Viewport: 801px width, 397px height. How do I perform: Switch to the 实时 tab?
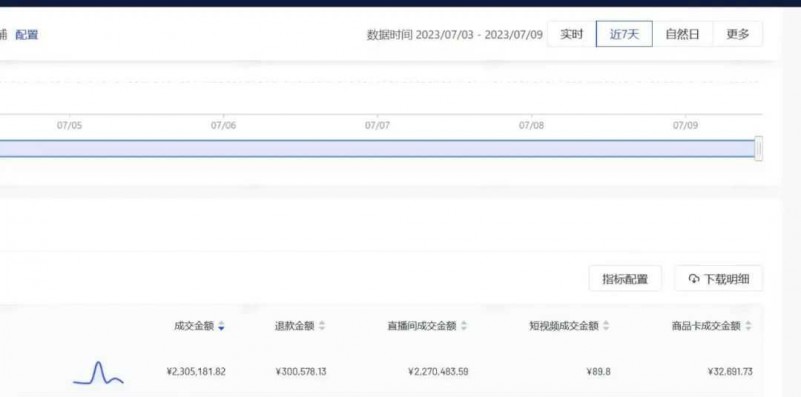coord(572,34)
